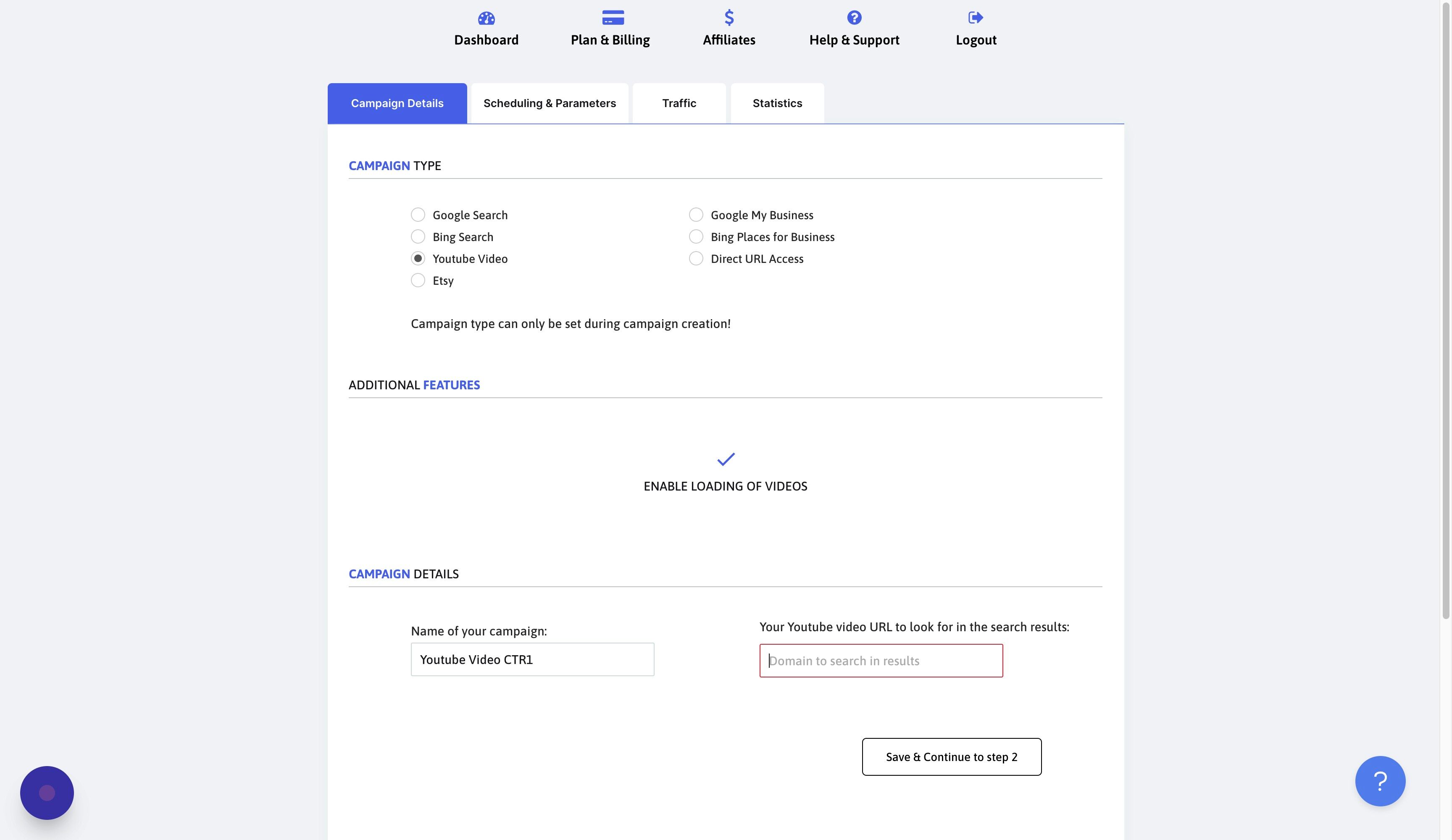The image size is (1452, 840).
Task: Open Affiliates menu label
Action: (x=729, y=40)
